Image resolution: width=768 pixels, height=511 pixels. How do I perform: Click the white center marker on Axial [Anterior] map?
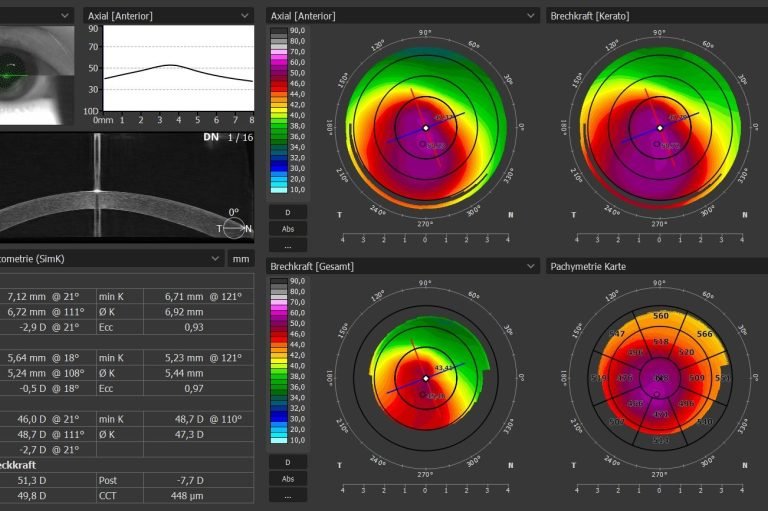tap(426, 128)
